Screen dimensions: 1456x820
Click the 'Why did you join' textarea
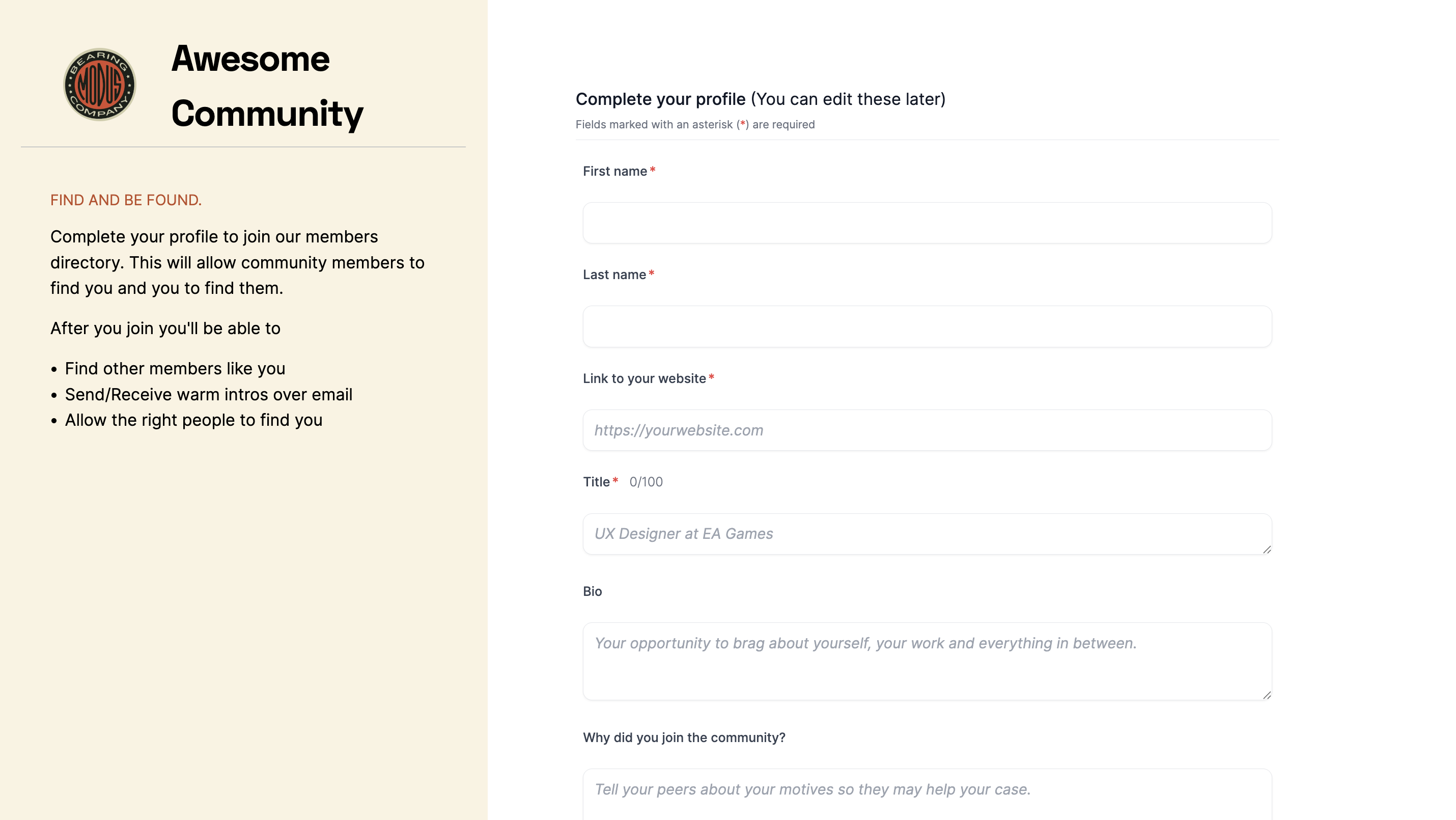coord(927,795)
